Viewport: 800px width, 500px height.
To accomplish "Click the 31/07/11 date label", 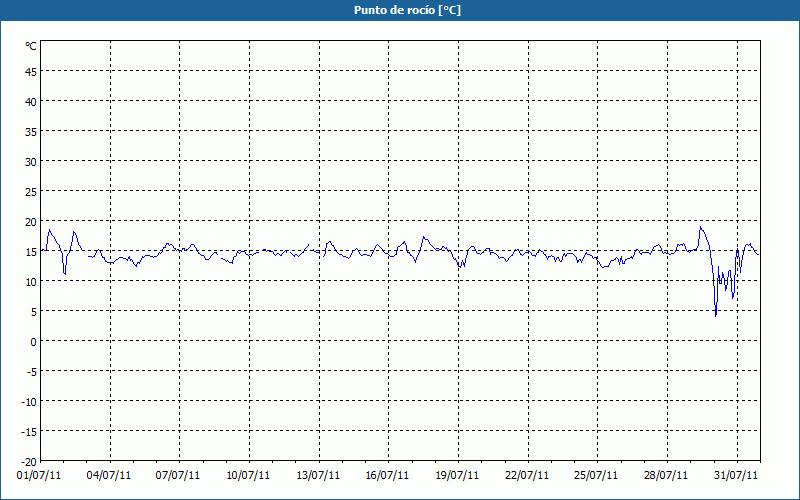I will pos(736,476).
